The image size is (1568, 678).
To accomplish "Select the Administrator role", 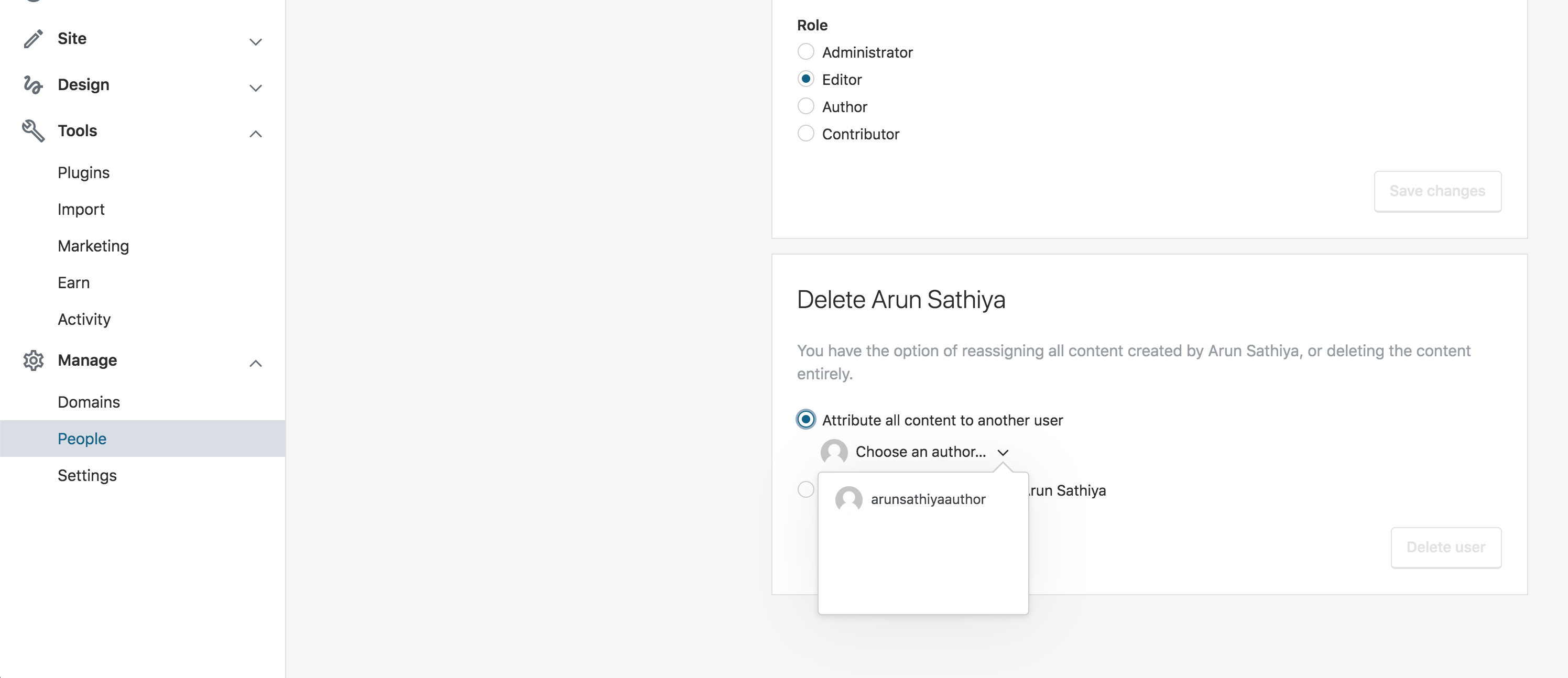I will click(806, 52).
